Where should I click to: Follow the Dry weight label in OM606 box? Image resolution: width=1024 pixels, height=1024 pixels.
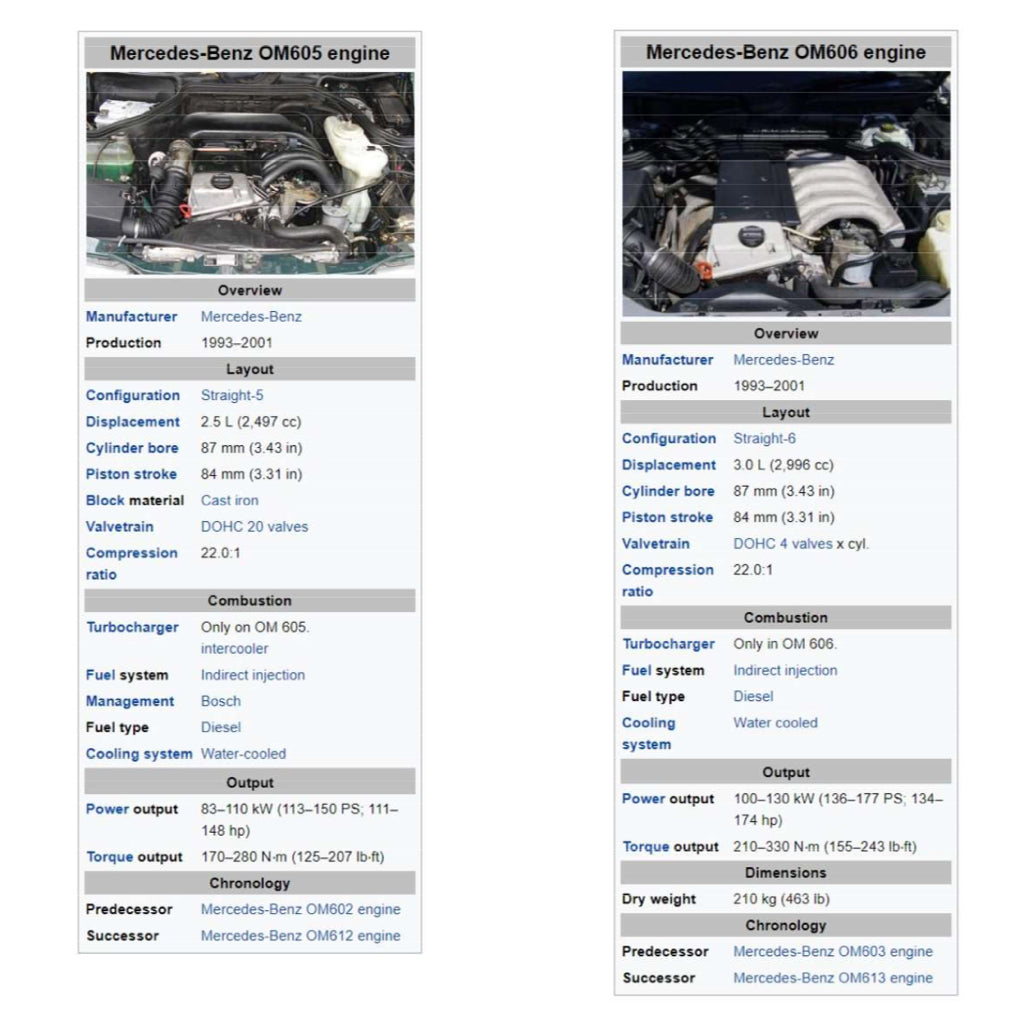click(658, 899)
